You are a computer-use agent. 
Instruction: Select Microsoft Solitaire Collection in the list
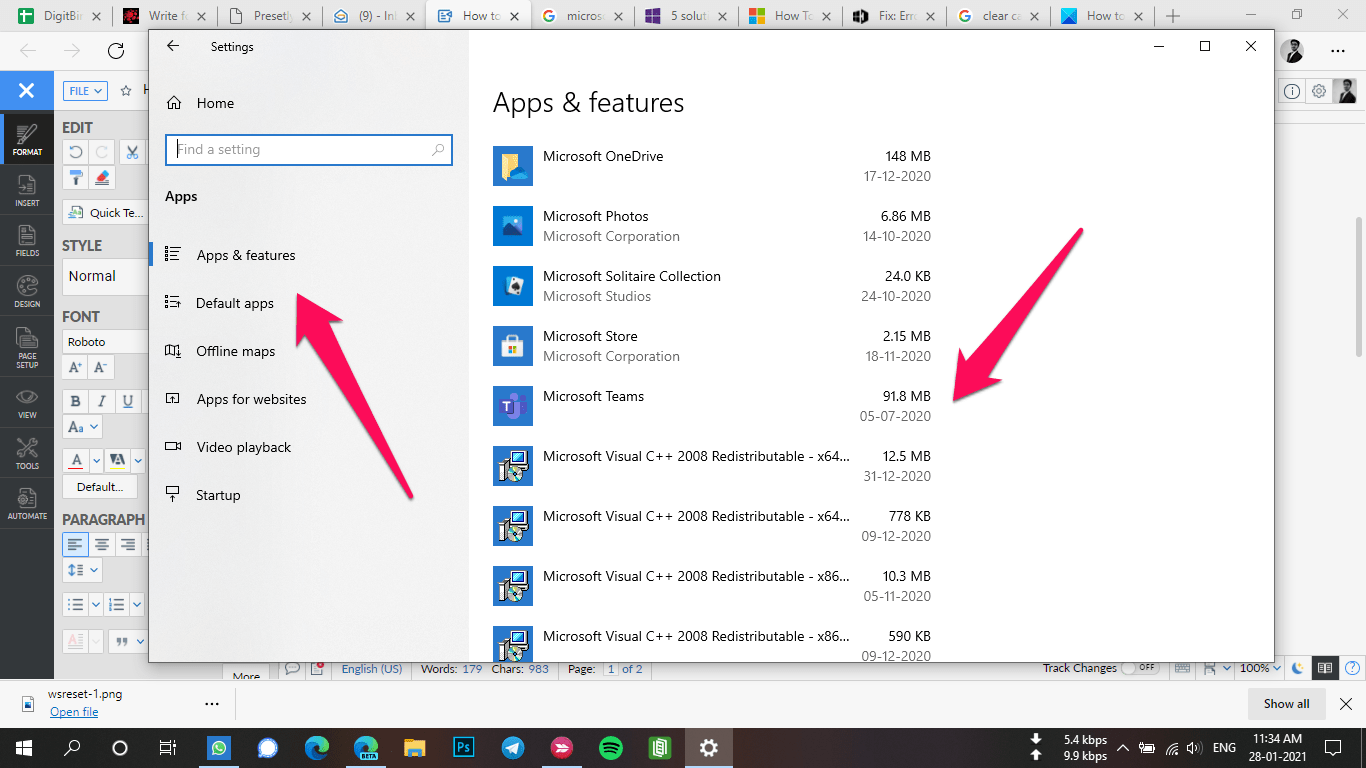click(x=712, y=286)
